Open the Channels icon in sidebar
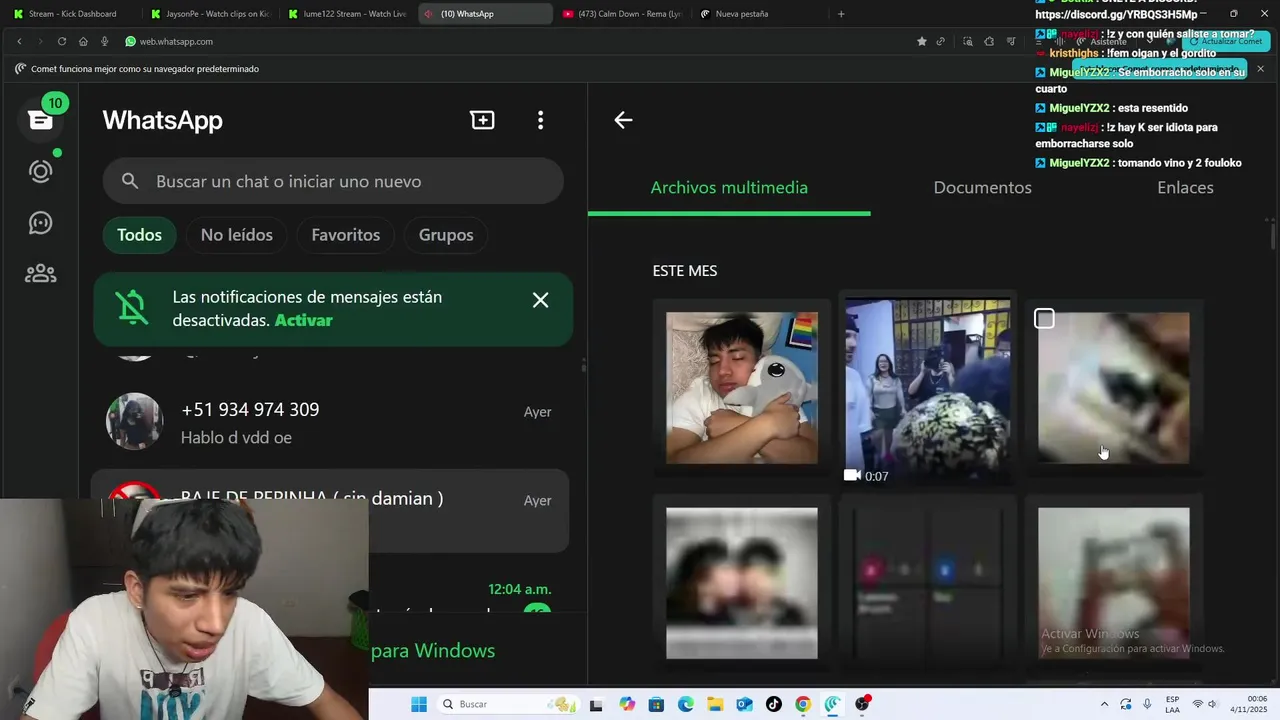The width and height of the screenshot is (1280, 720). pyautogui.click(x=40, y=222)
